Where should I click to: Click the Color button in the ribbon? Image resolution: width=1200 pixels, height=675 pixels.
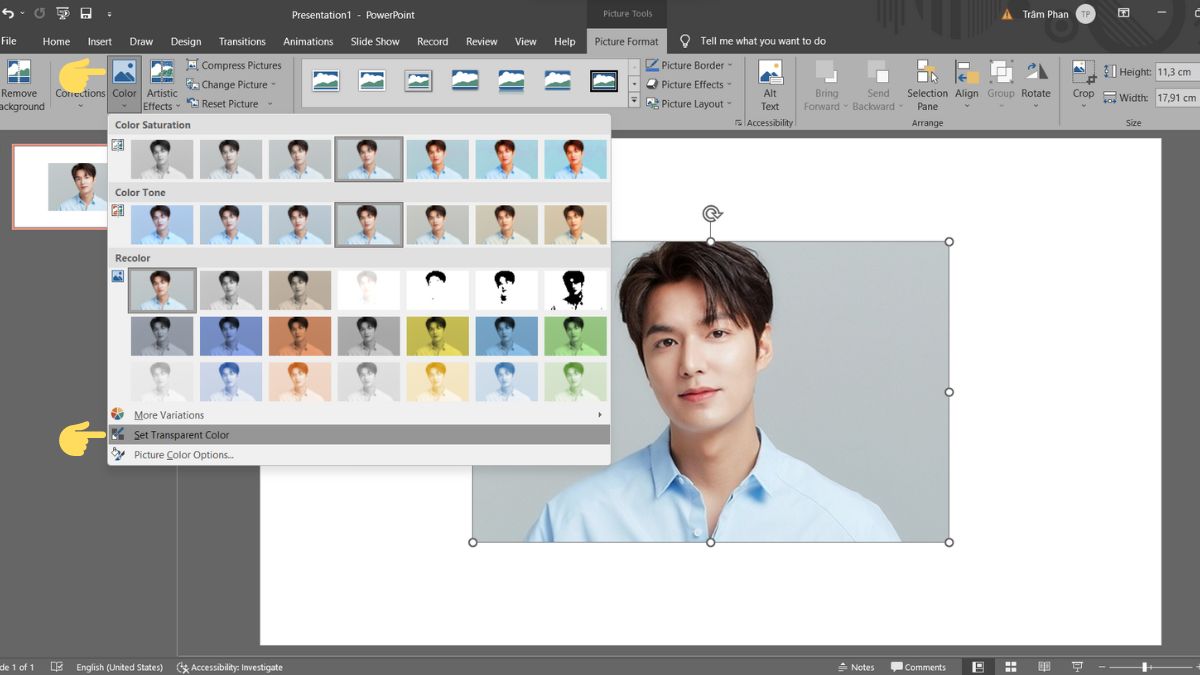click(124, 85)
